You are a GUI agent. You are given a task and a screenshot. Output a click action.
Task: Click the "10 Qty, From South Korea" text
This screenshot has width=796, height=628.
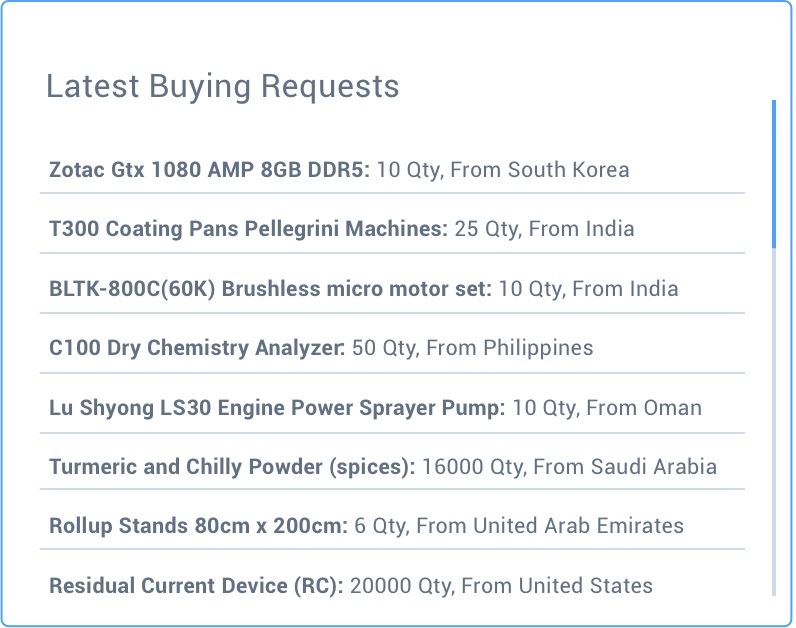pyautogui.click(x=503, y=169)
